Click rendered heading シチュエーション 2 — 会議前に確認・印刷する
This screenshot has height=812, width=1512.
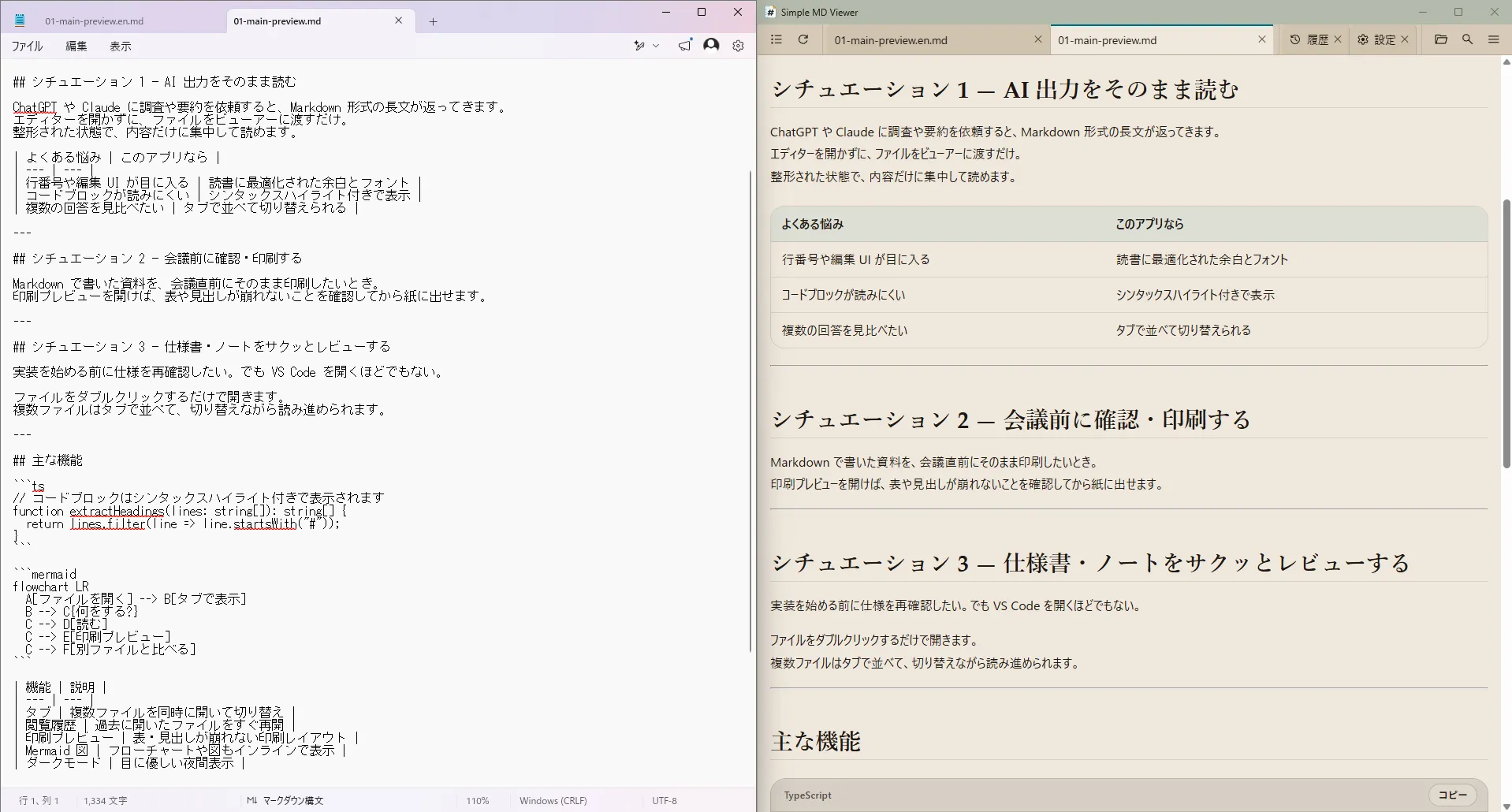click(x=1011, y=419)
